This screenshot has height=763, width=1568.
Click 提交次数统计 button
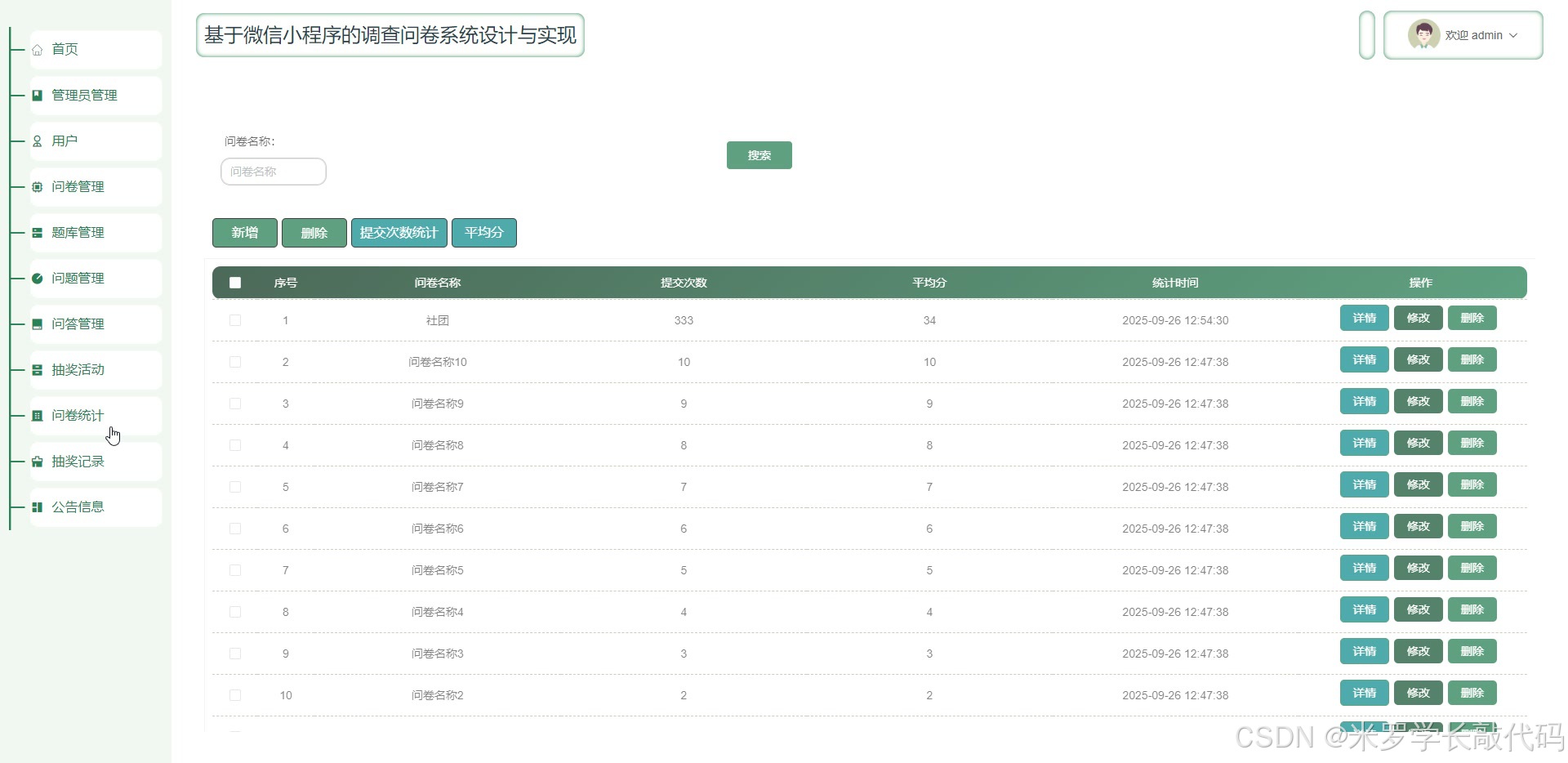pos(399,233)
